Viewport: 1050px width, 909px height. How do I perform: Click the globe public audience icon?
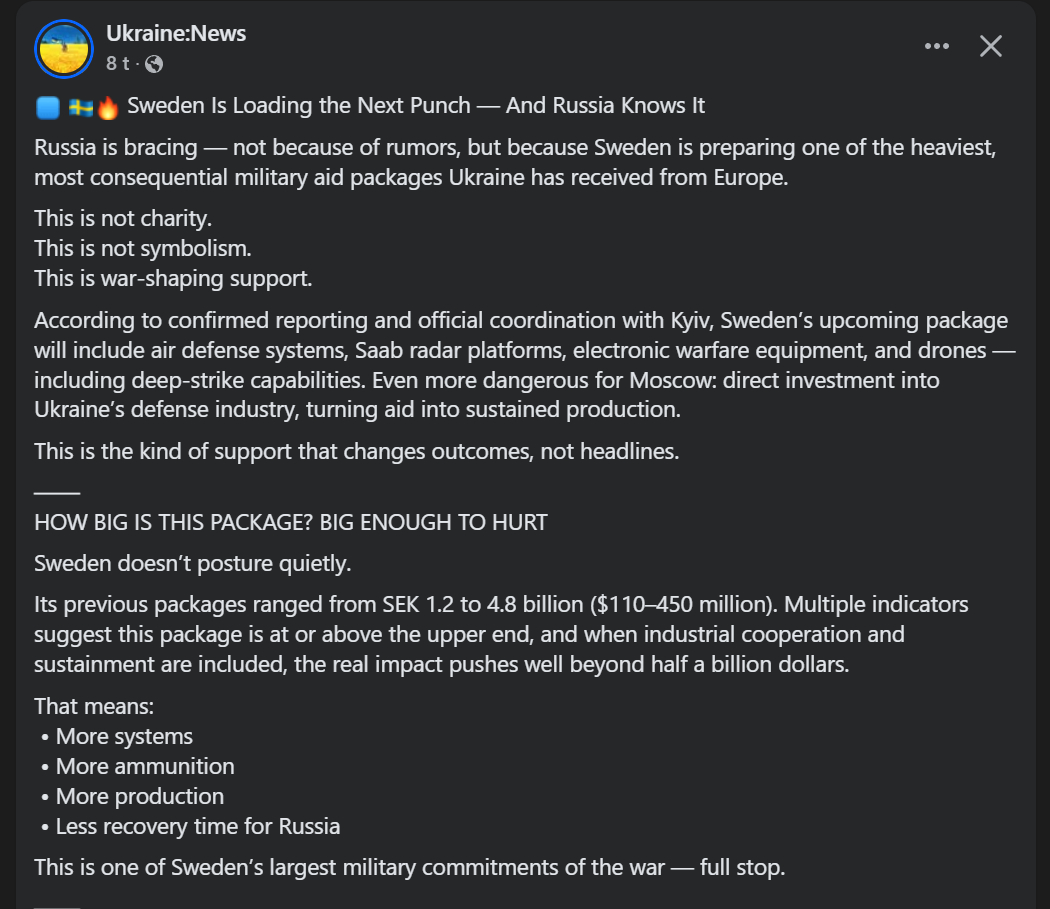pyautogui.click(x=154, y=64)
